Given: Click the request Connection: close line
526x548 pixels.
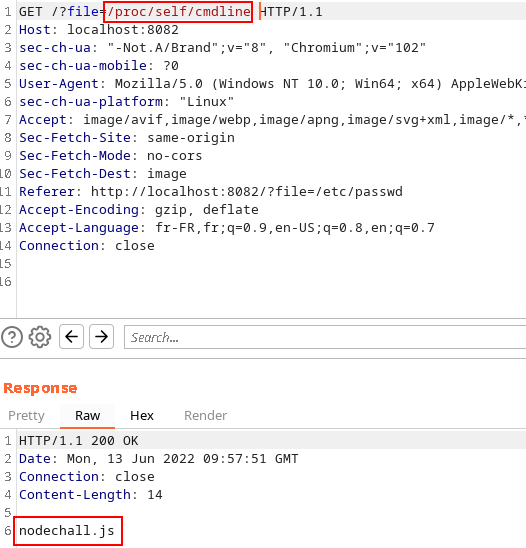Looking at the screenshot, I should (x=87, y=246).
